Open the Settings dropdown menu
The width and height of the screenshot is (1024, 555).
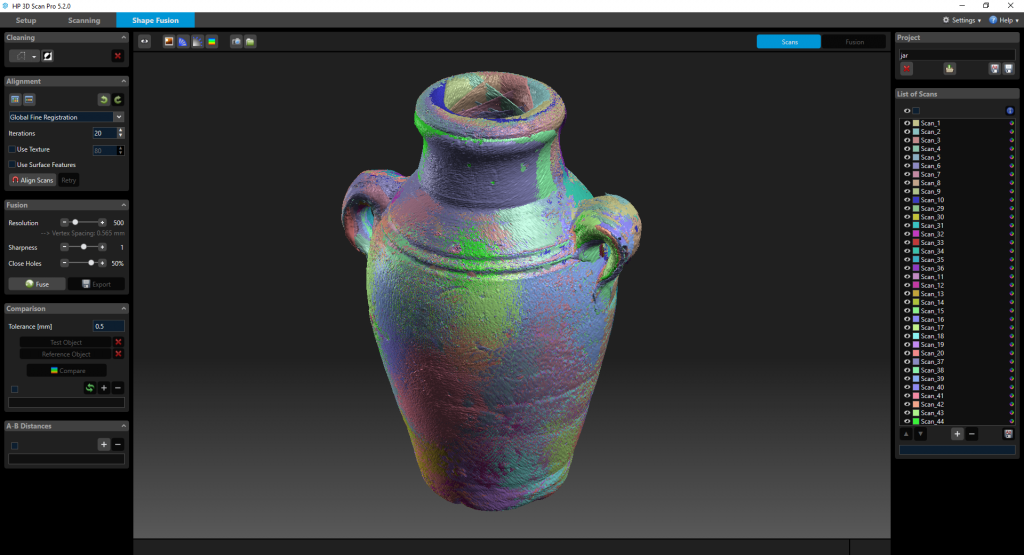(962, 20)
